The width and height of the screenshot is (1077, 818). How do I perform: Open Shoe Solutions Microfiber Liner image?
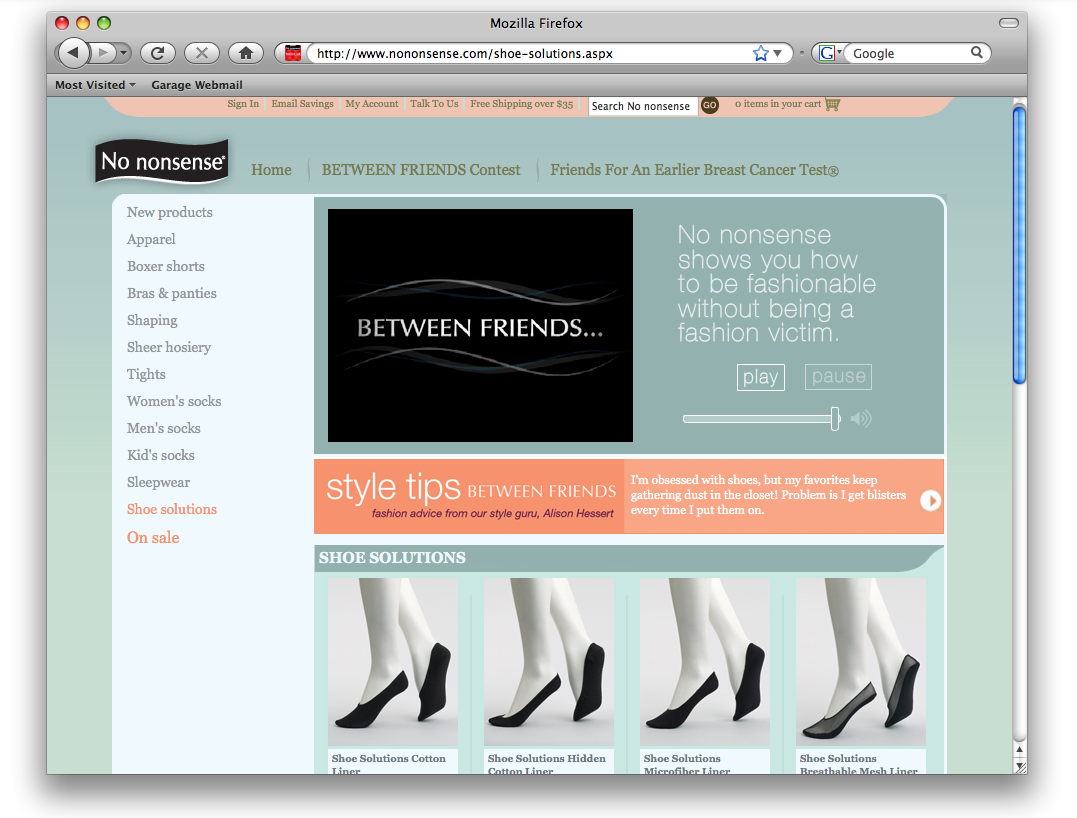[x=705, y=662]
